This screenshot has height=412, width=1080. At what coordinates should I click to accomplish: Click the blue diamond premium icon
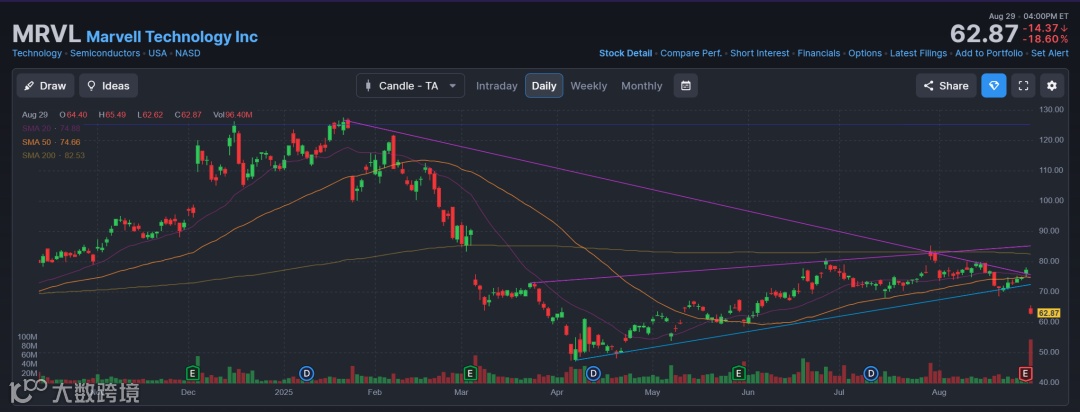(993, 86)
